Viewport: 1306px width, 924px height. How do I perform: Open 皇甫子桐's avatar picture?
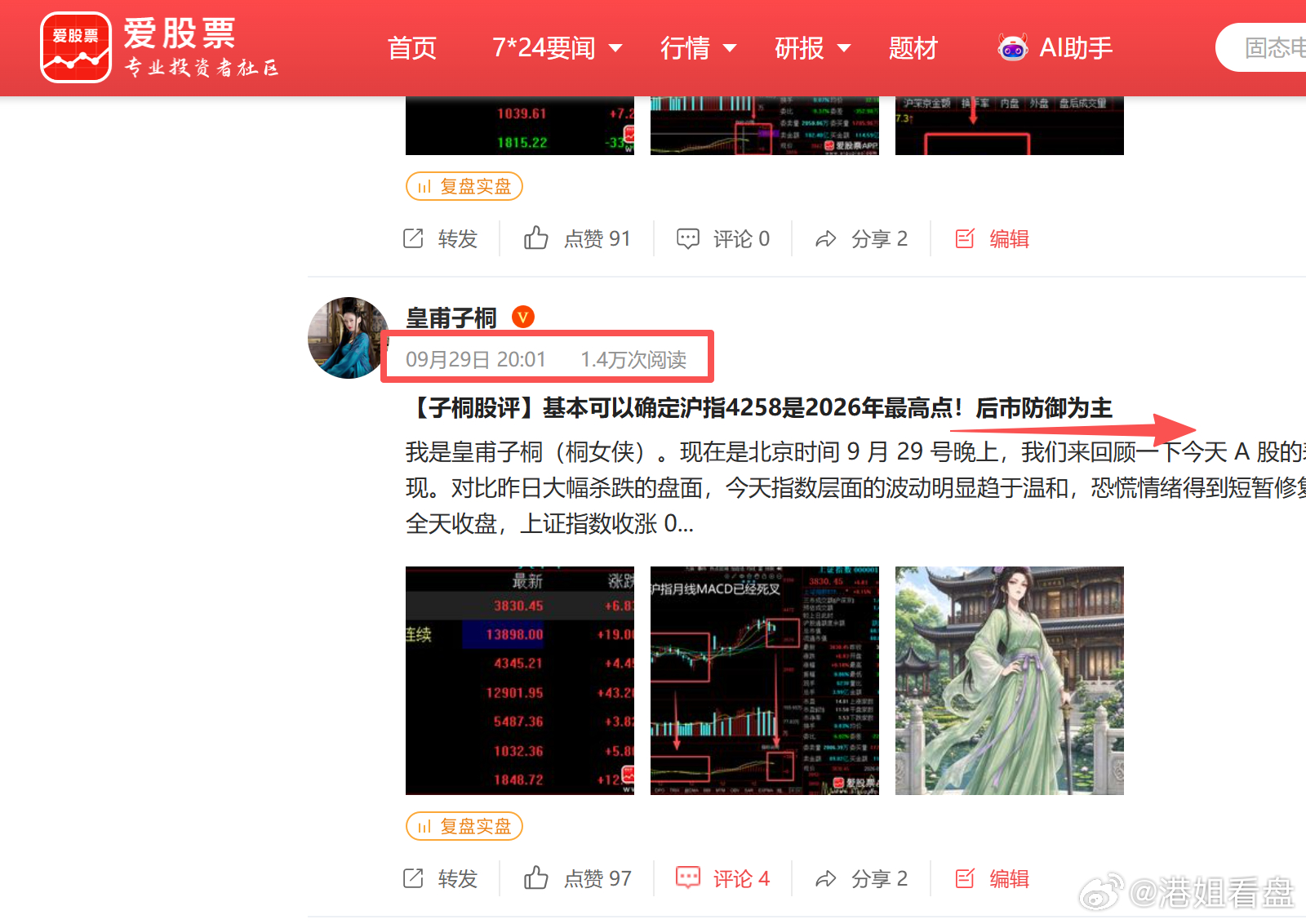click(x=349, y=338)
